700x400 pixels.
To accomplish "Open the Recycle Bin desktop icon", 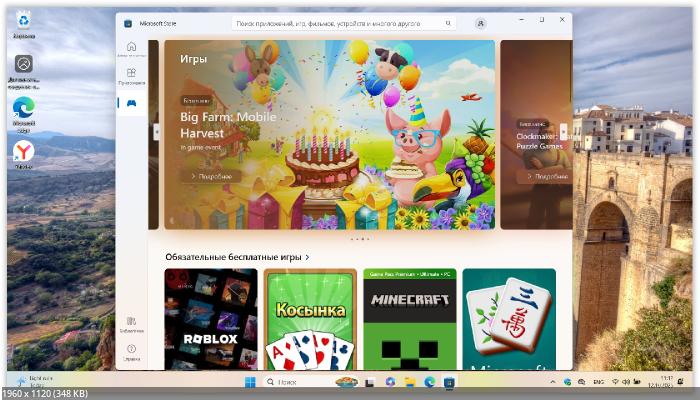I will [x=23, y=21].
